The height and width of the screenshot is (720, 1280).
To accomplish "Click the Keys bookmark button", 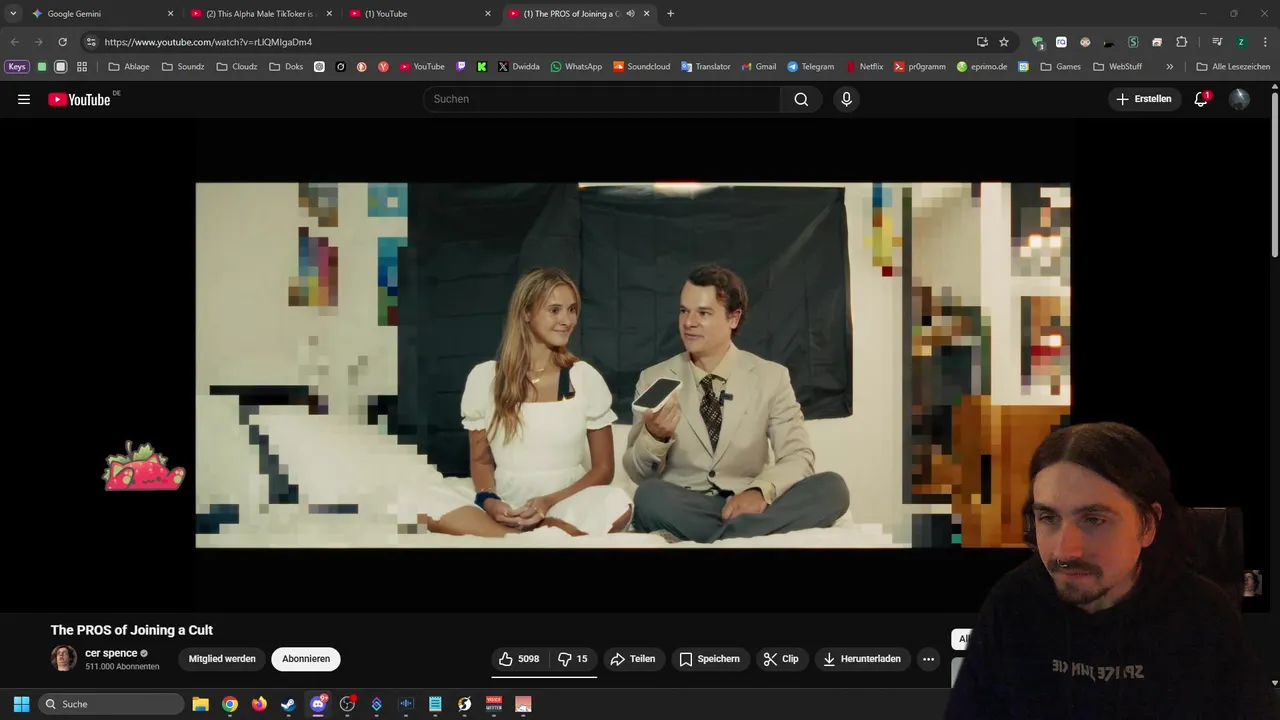I will tap(17, 67).
